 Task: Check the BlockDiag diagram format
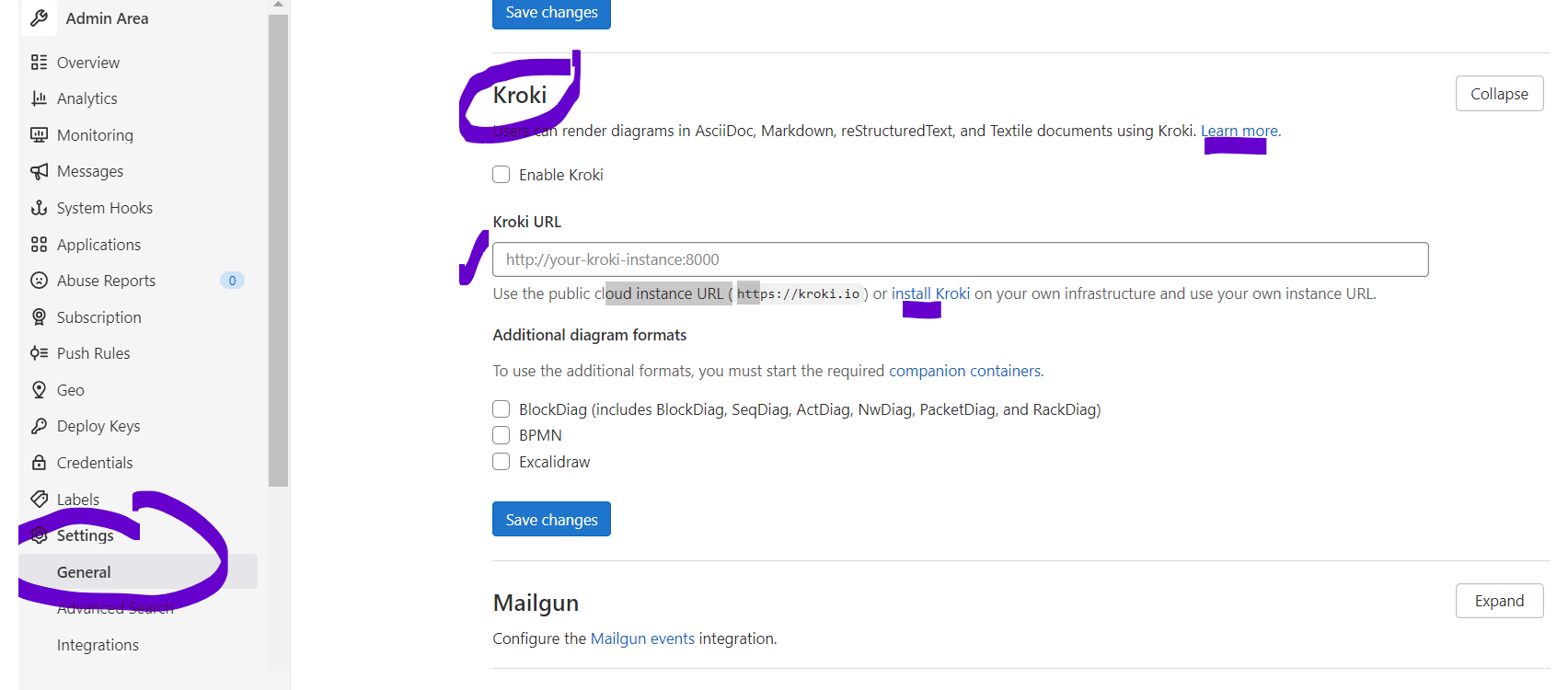(x=502, y=409)
